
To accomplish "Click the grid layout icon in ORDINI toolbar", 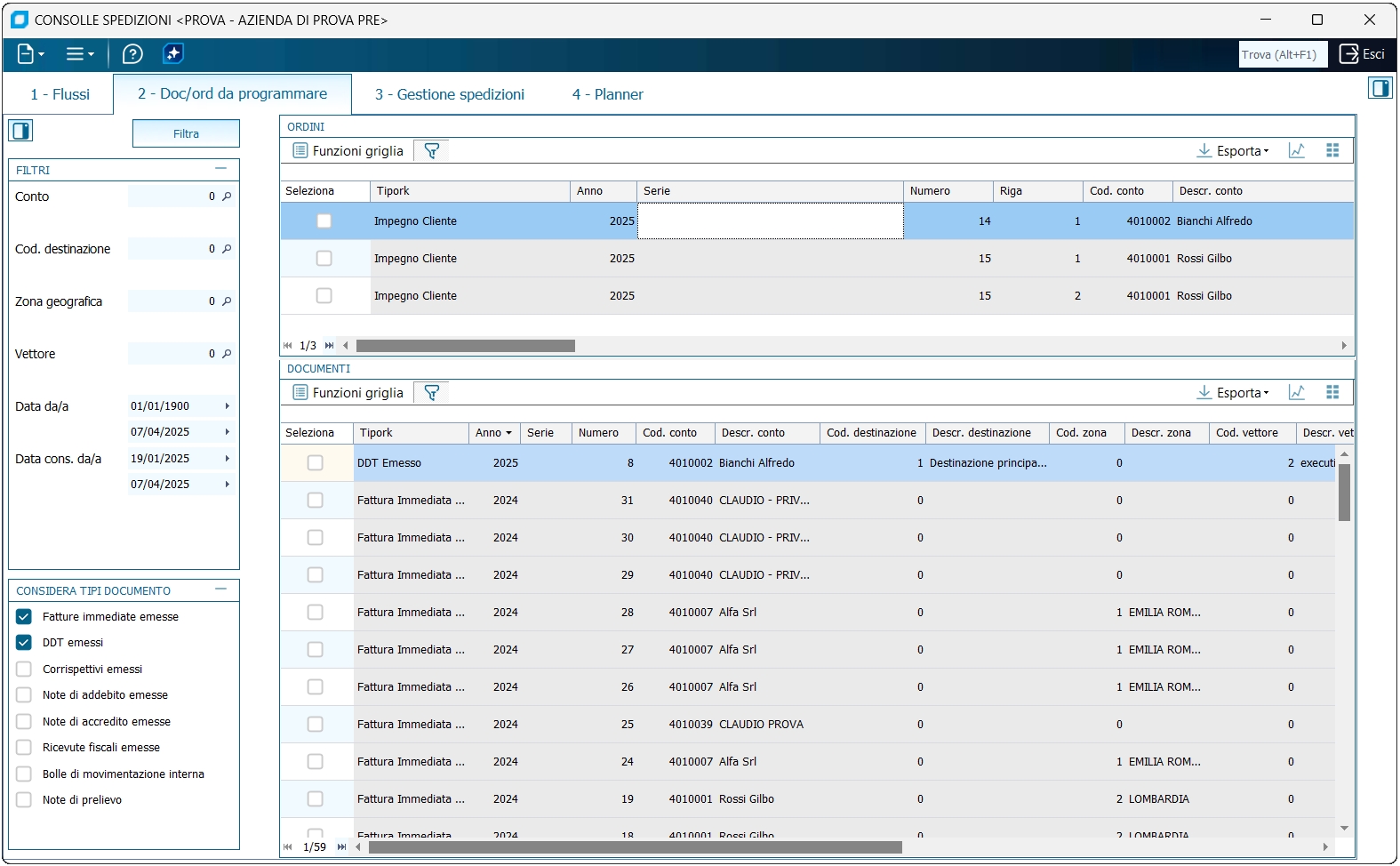I will (x=1332, y=151).
